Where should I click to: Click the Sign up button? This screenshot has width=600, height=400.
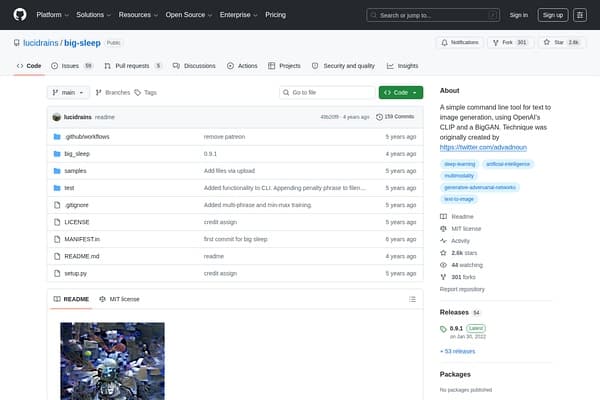[553, 15]
